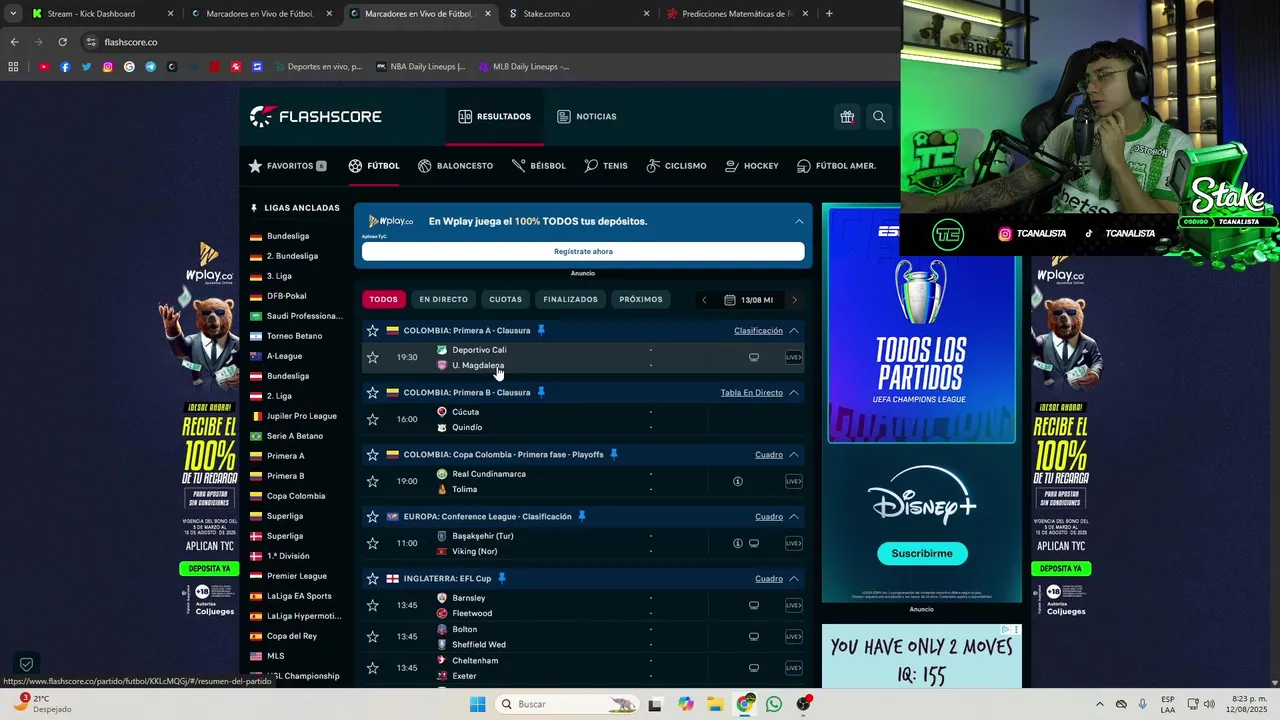
Task: Select the PRÓXIMOS filter tab
Action: [641, 300]
